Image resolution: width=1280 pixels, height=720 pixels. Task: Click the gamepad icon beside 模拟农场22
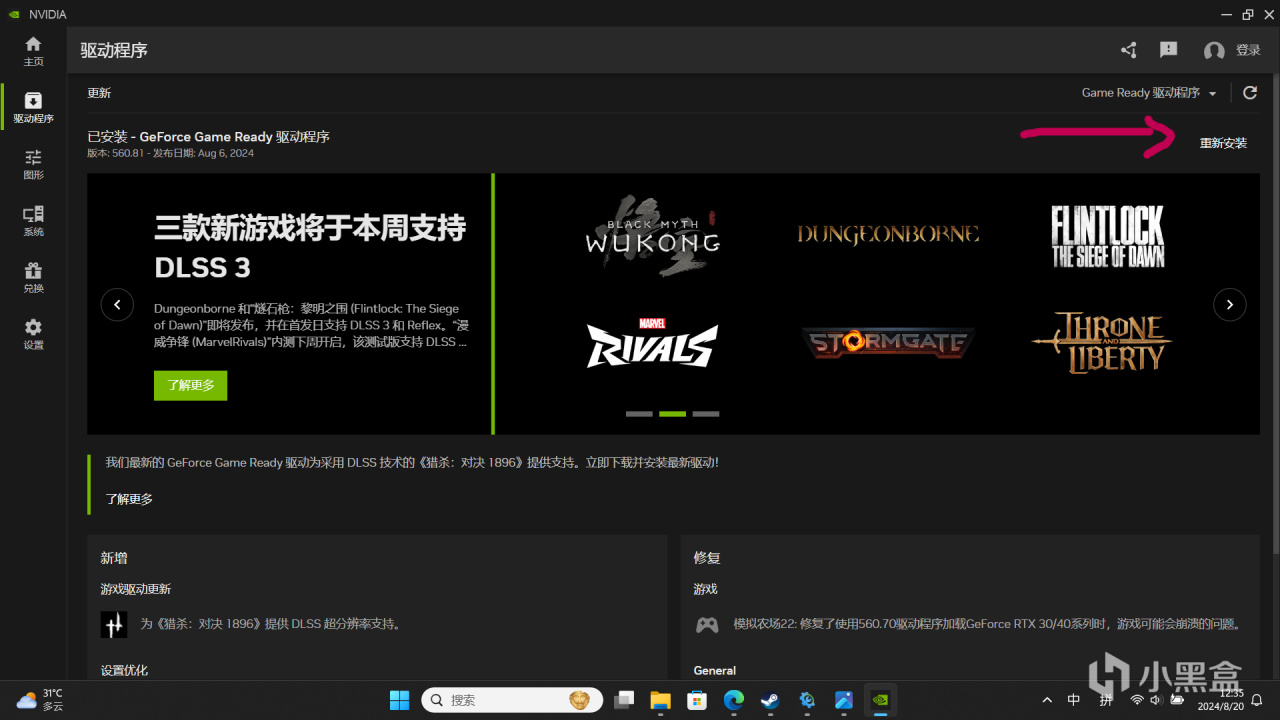[x=707, y=624]
